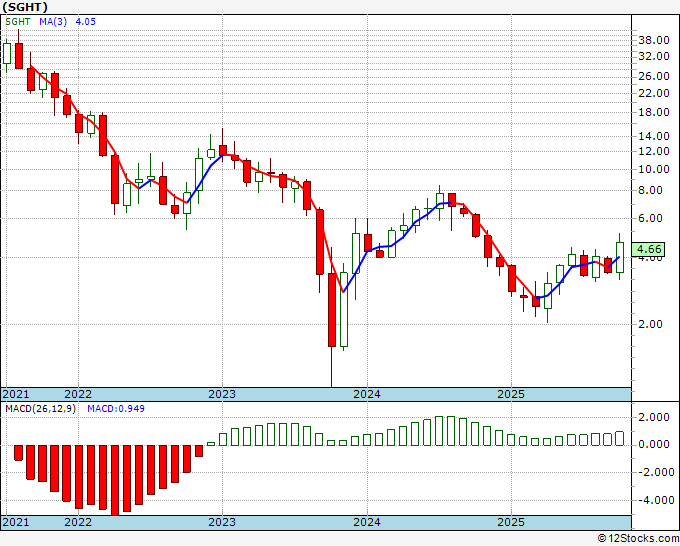Click the 2.000 MACD axis label
The height and width of the screenshot is (546, 680).
(654, 418)
